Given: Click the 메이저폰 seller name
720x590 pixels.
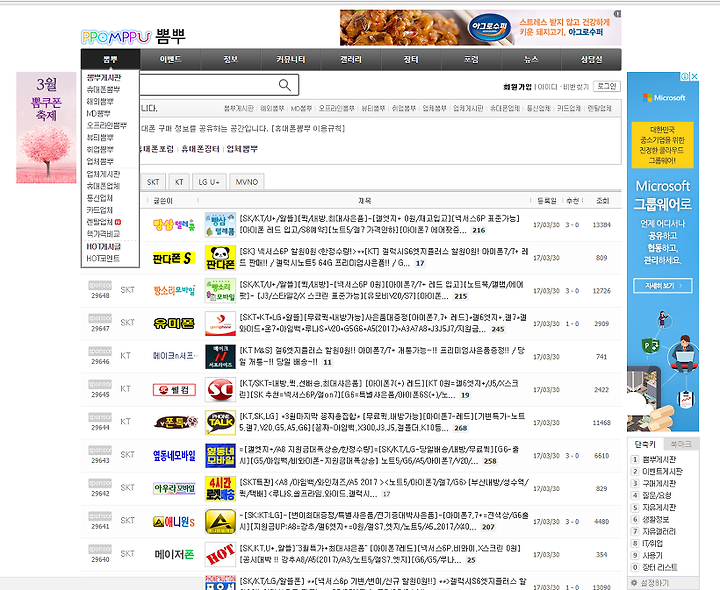Looking at the screenshot, I should 174,555.
